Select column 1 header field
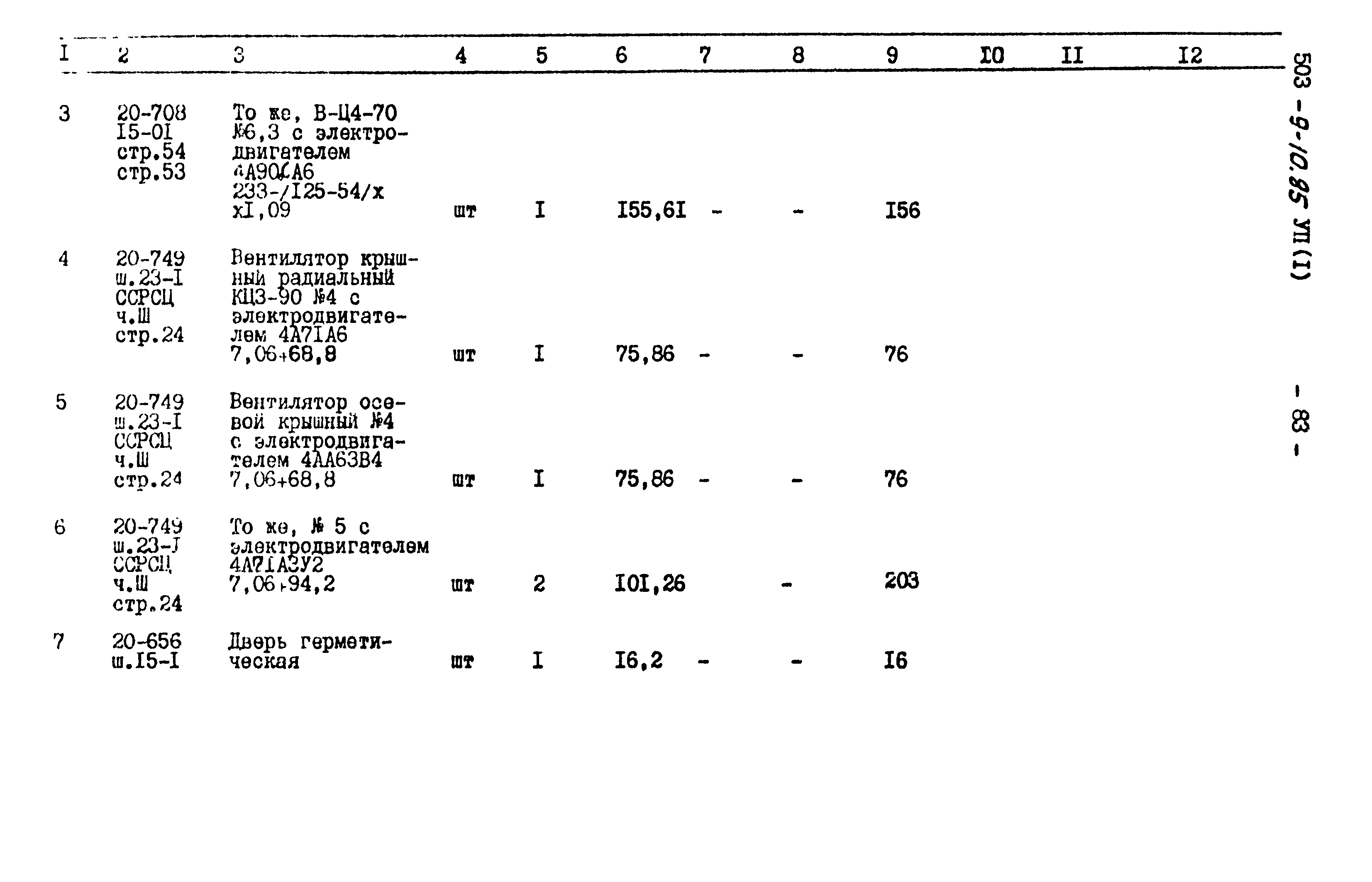The width and height of the screenshot is (1372, 882). [56, 55]
